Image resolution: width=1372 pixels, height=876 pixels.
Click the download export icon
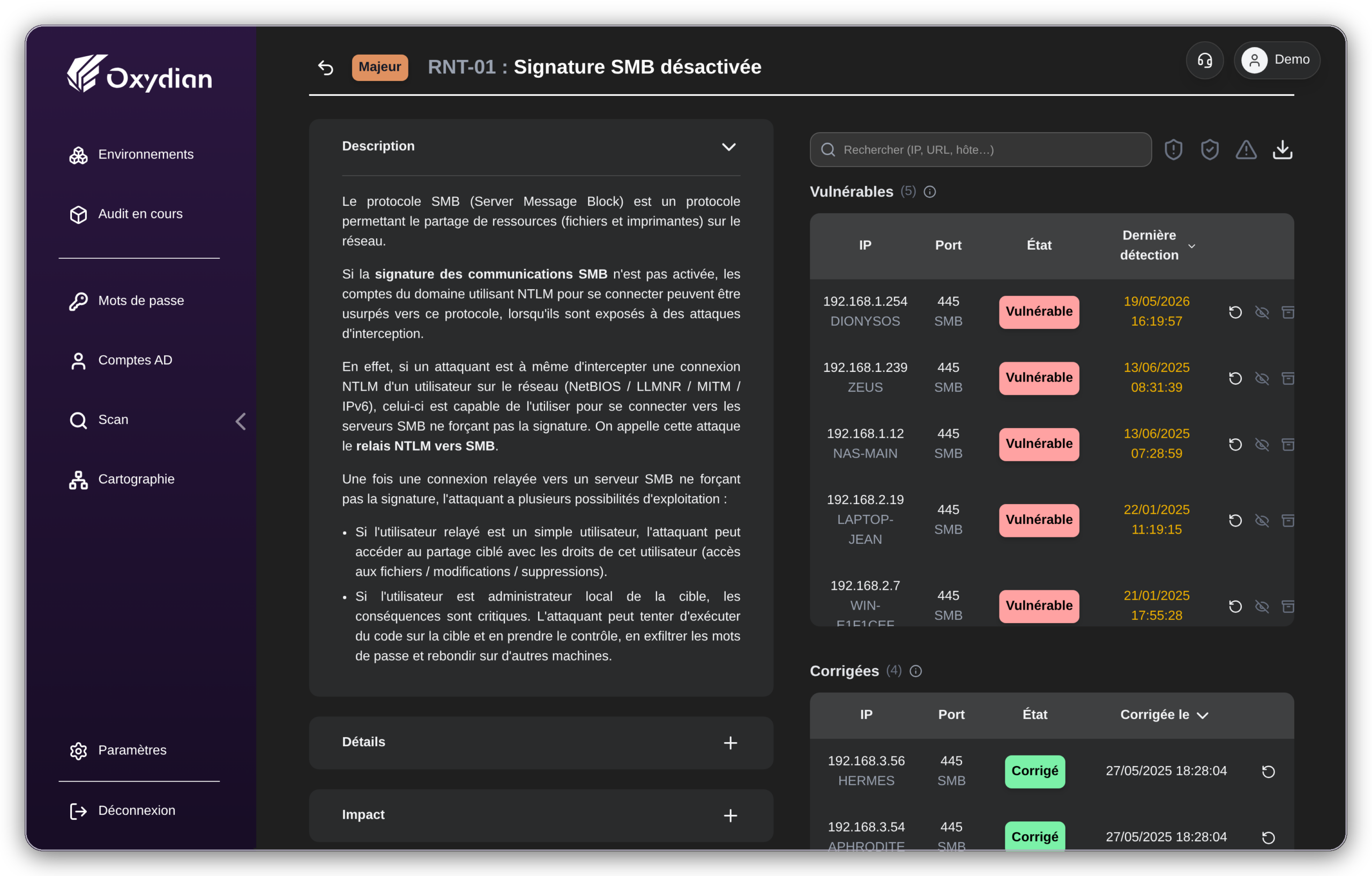tap(1282, 150)
